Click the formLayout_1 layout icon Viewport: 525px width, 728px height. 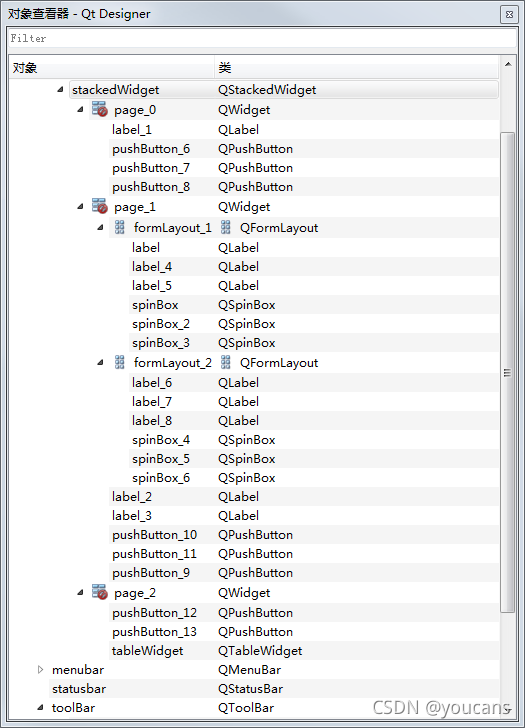click(120, 227)
